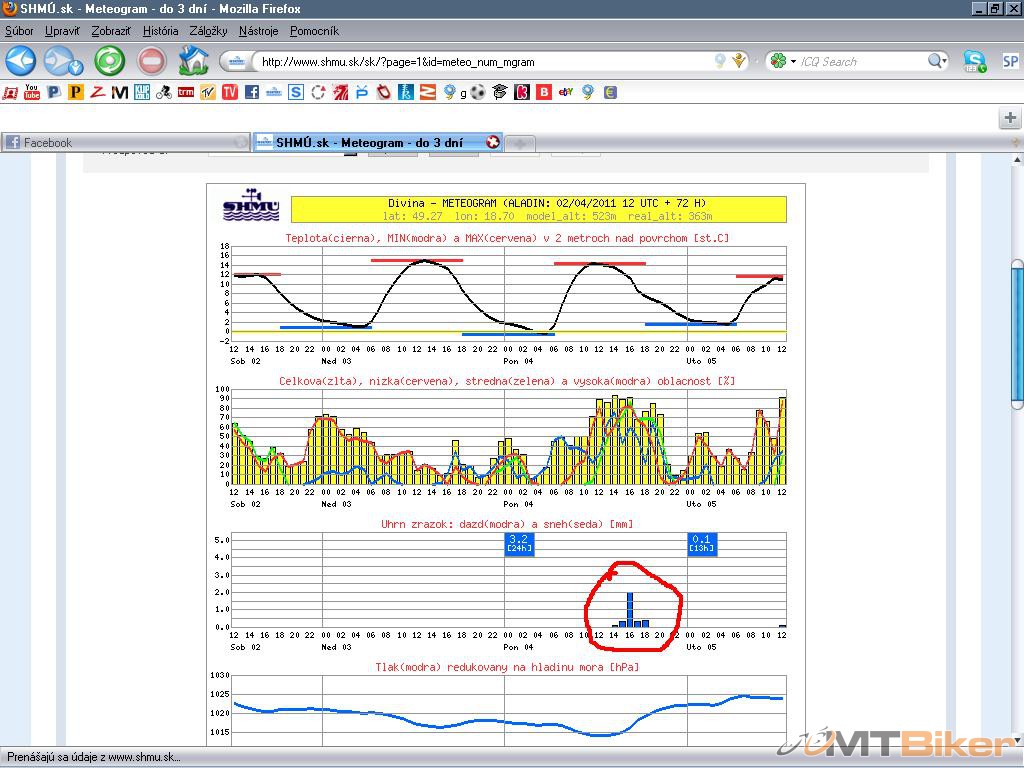The image size is (1024, 768).
Task: Open the YouTube bookmark icon
Action: pos(32,92)
